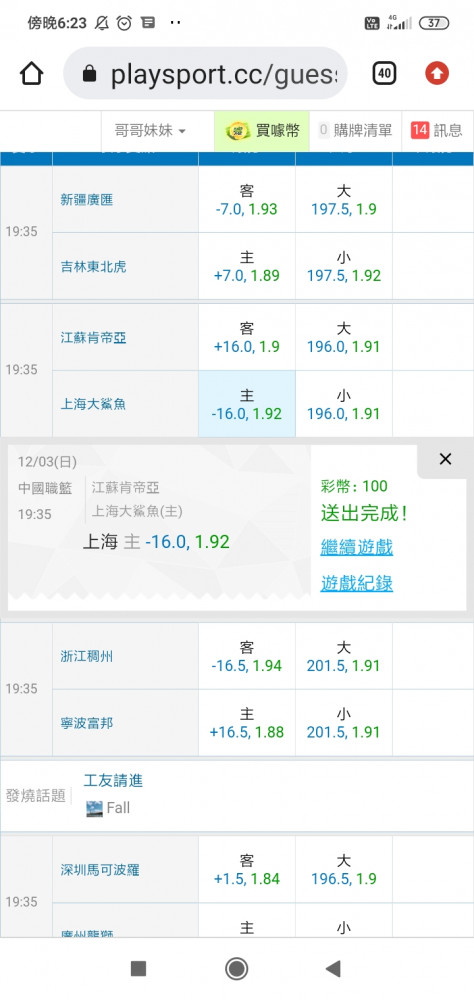The width and height of the screenshot is (474, 1000).
Task: Tap the lock icon in address bar
Action: point(90,75)
